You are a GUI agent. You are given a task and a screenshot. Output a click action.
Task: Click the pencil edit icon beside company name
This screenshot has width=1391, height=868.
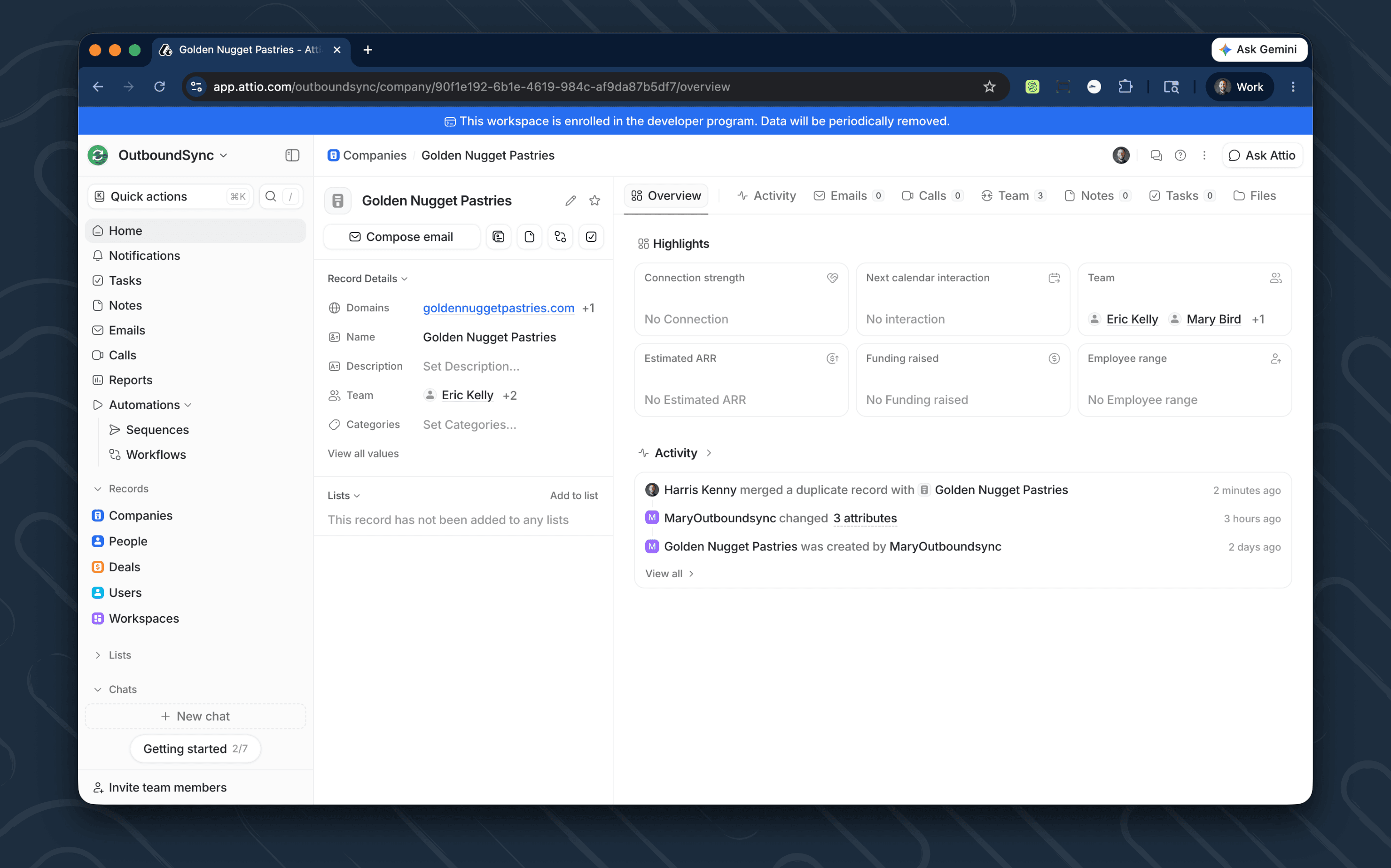(570, 201)
